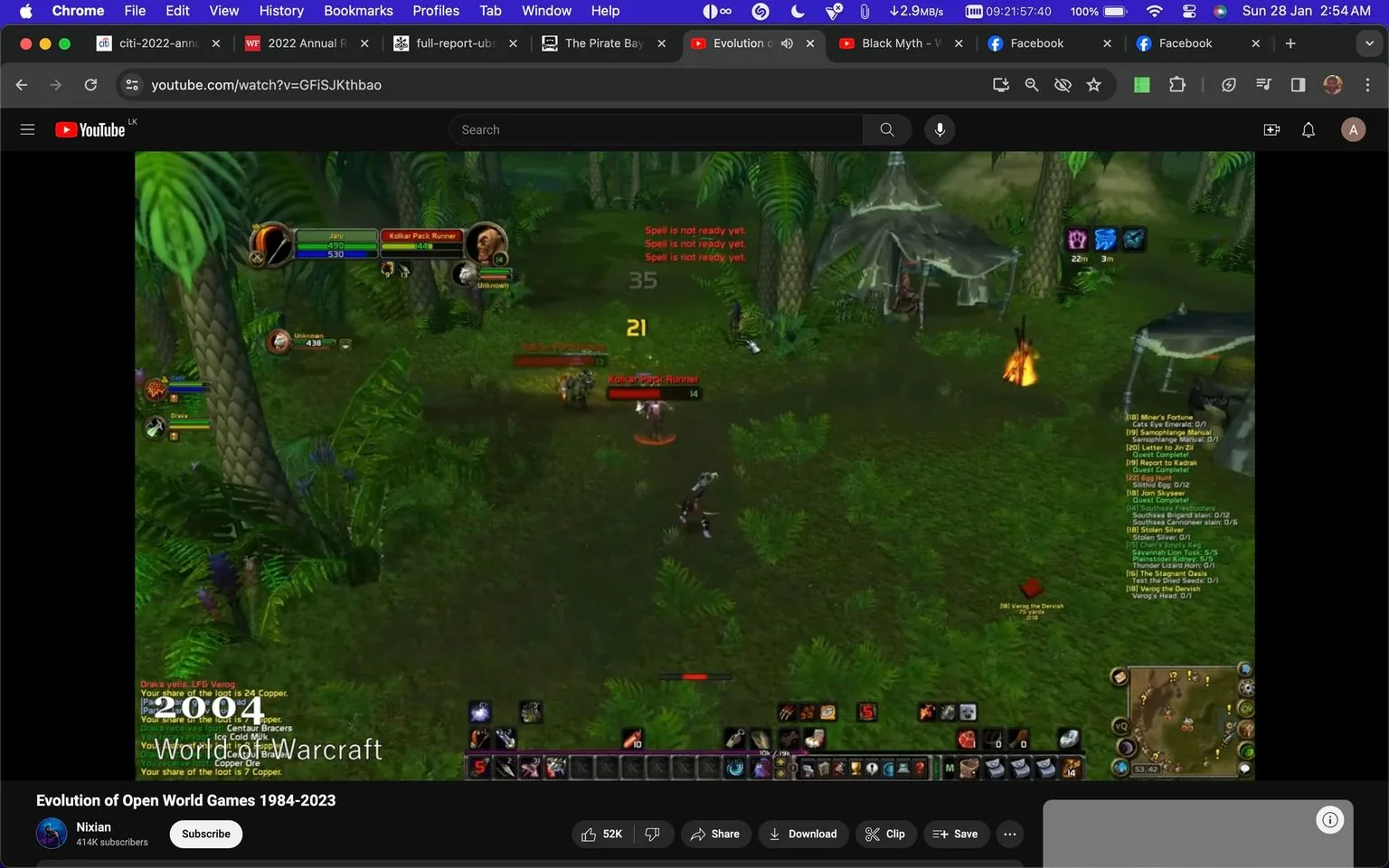Open the media controls icon in Chrome toolbar
Viewport: 1389px width, 868px height.
(1263, 85)
